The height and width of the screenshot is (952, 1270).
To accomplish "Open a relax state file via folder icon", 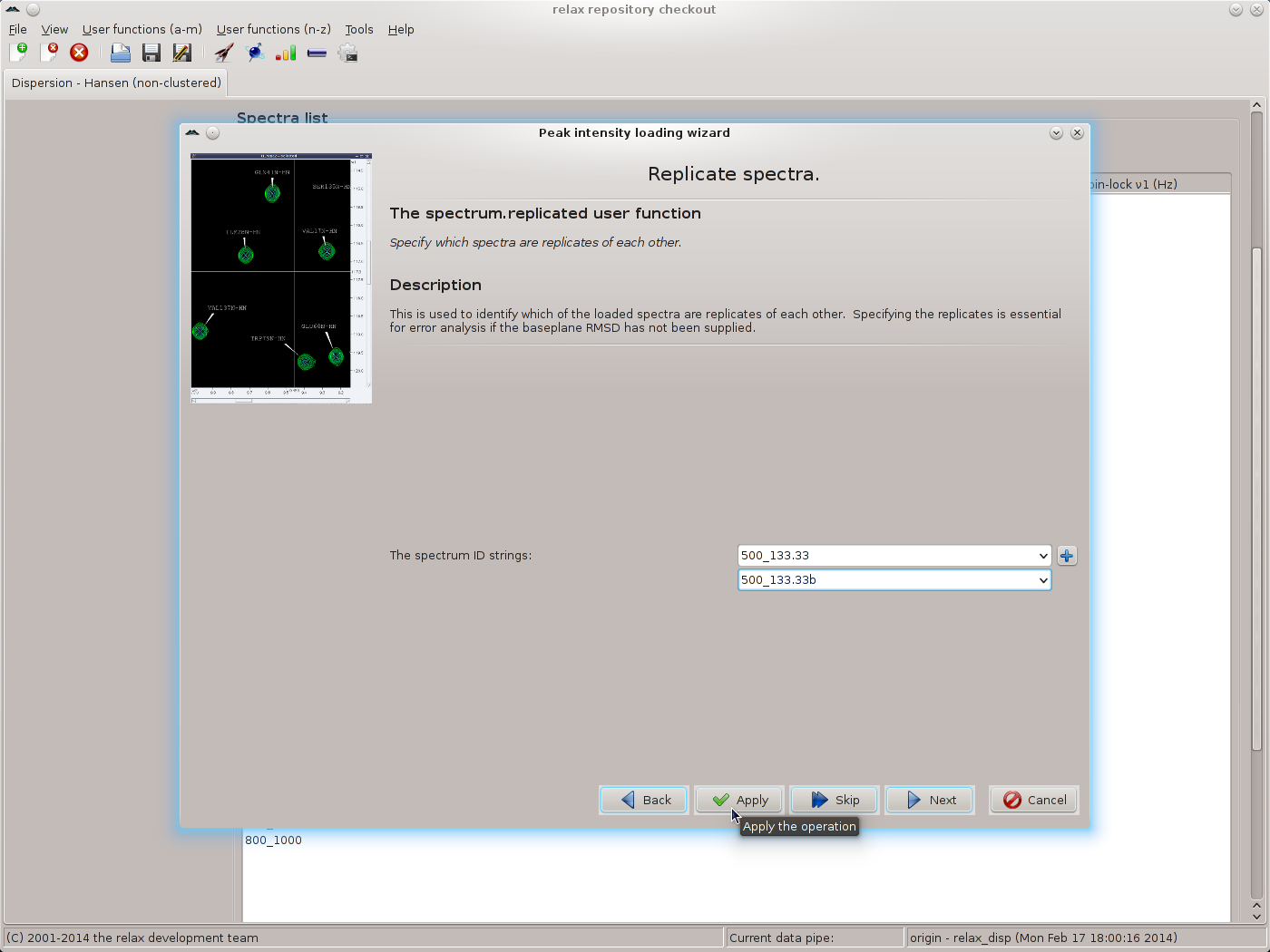I will pos(120,53).
